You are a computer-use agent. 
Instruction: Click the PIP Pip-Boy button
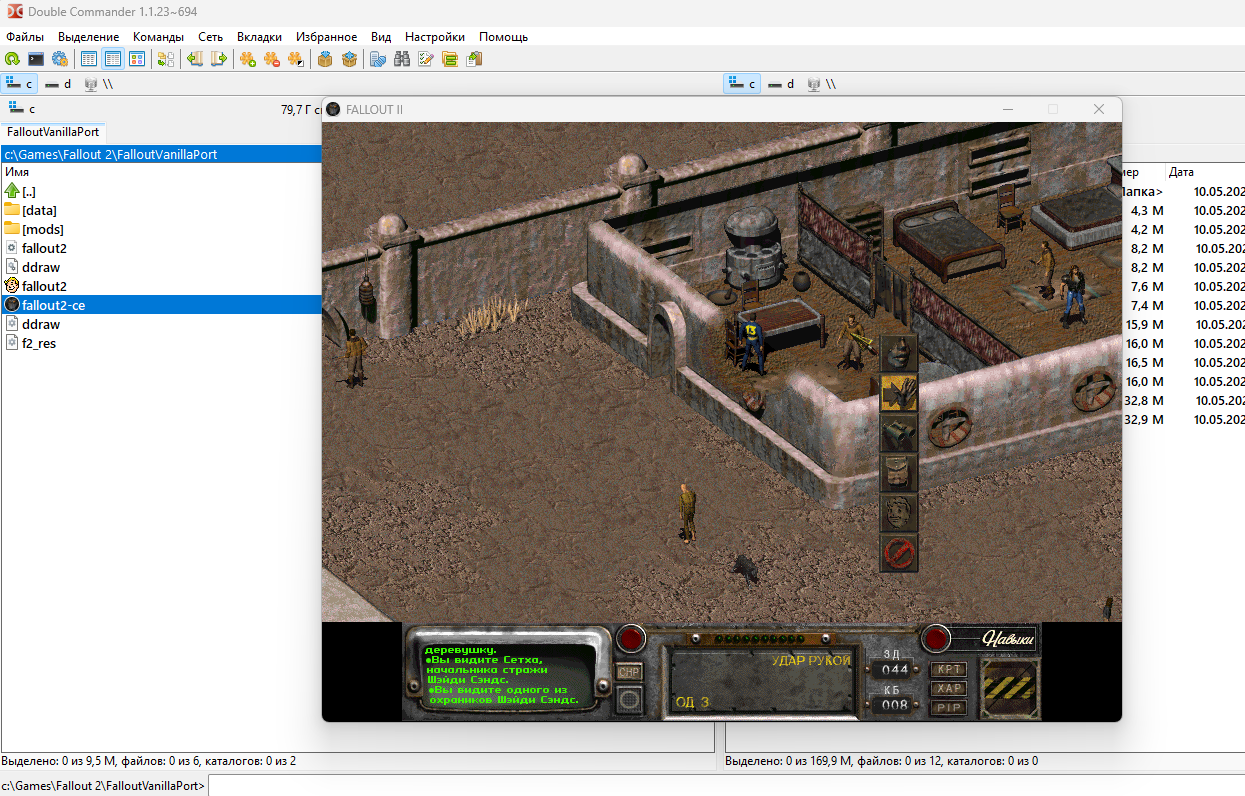(948, 707)
